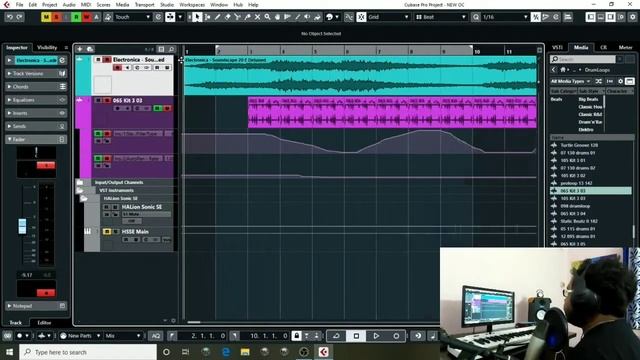The width and height of the screenshot is (640, 360).
Task: Select the Glue tool
Action: pyautogui.click(x=247, y=17)
